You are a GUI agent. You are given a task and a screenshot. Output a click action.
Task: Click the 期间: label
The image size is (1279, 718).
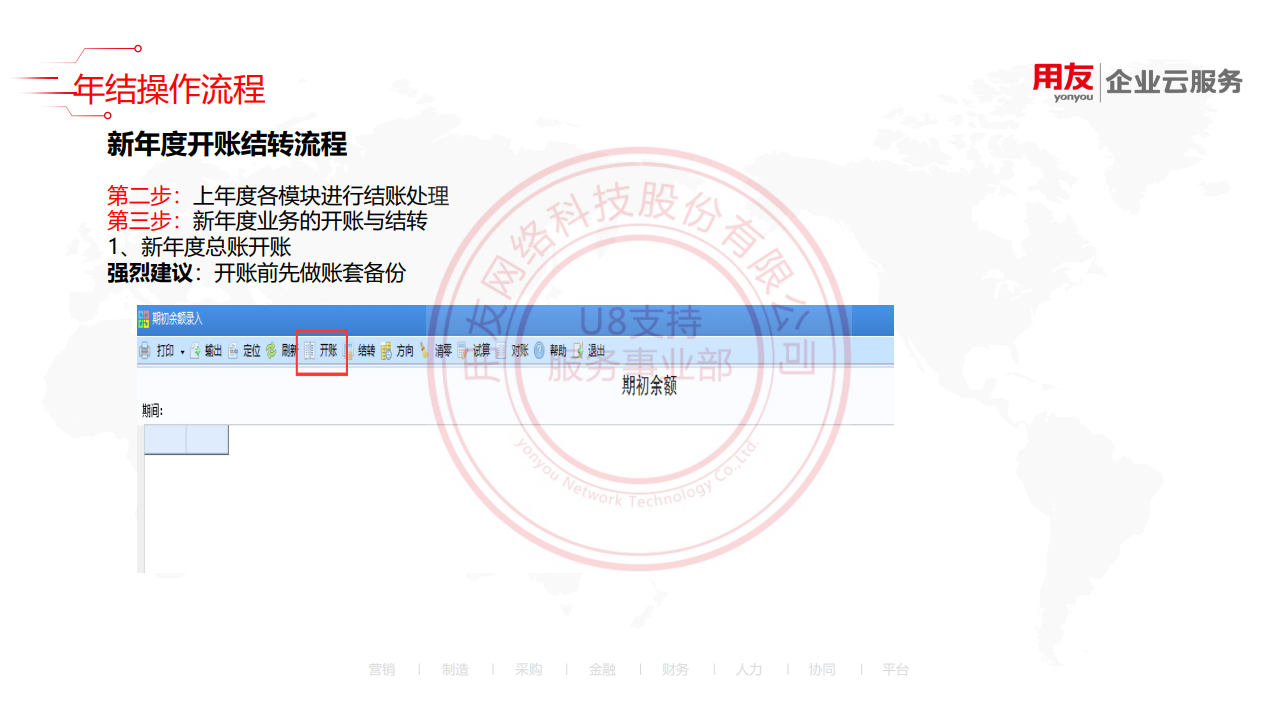point(152,410)
